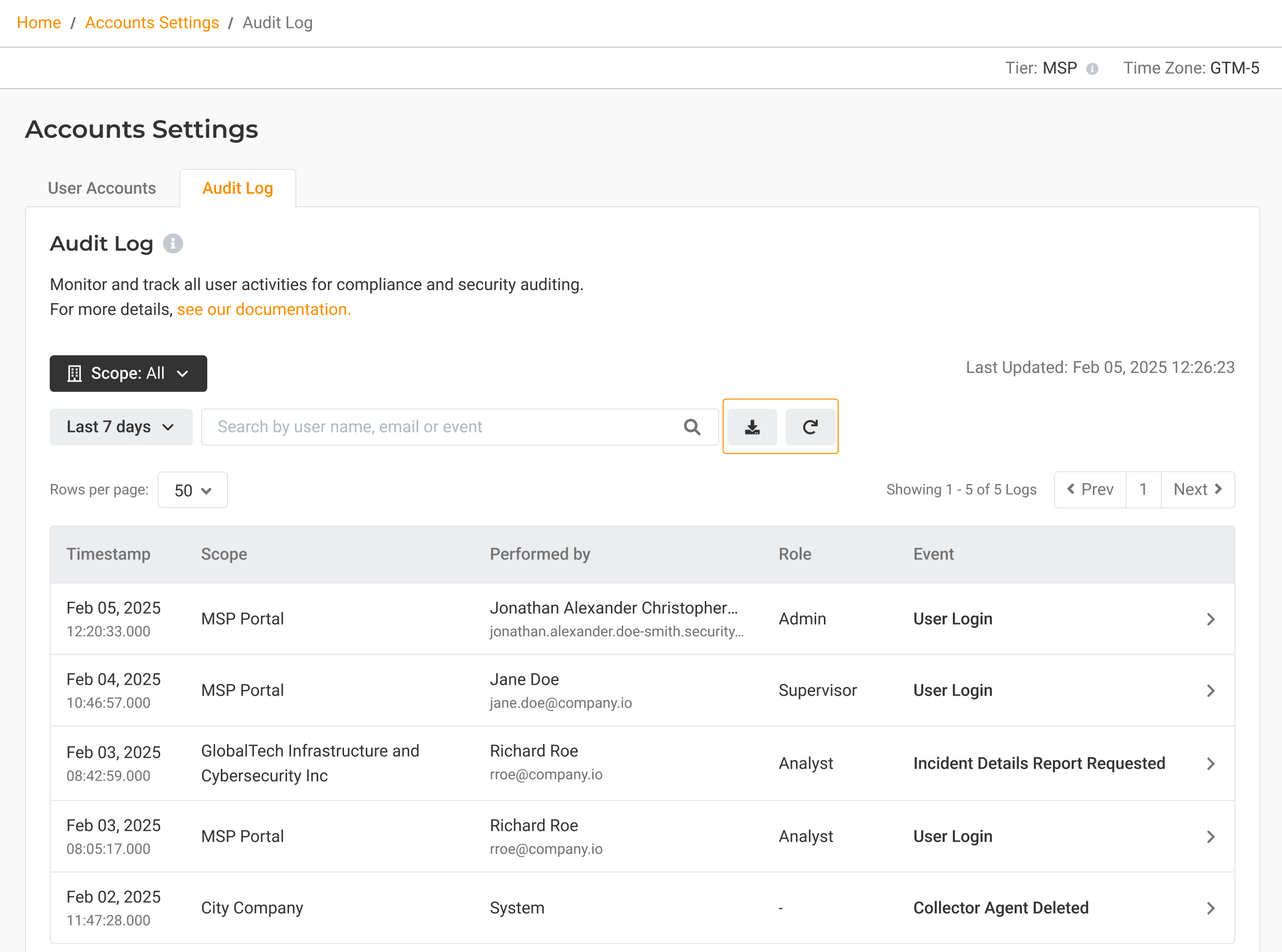
Task: Open details arrow for Collector Agent Deleted
Action: coord(1210,908)
